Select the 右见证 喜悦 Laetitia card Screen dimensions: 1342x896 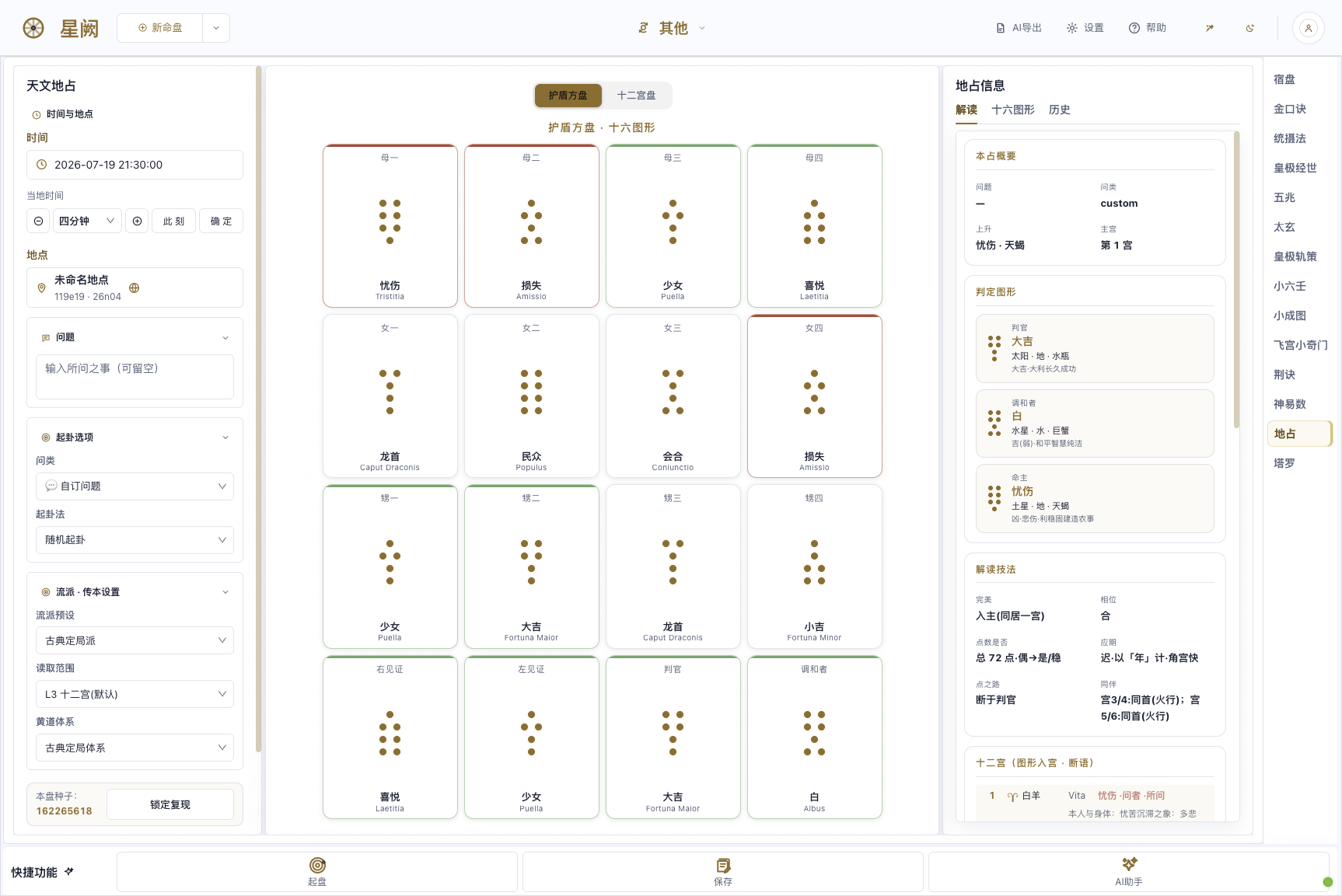click(390, 737)
